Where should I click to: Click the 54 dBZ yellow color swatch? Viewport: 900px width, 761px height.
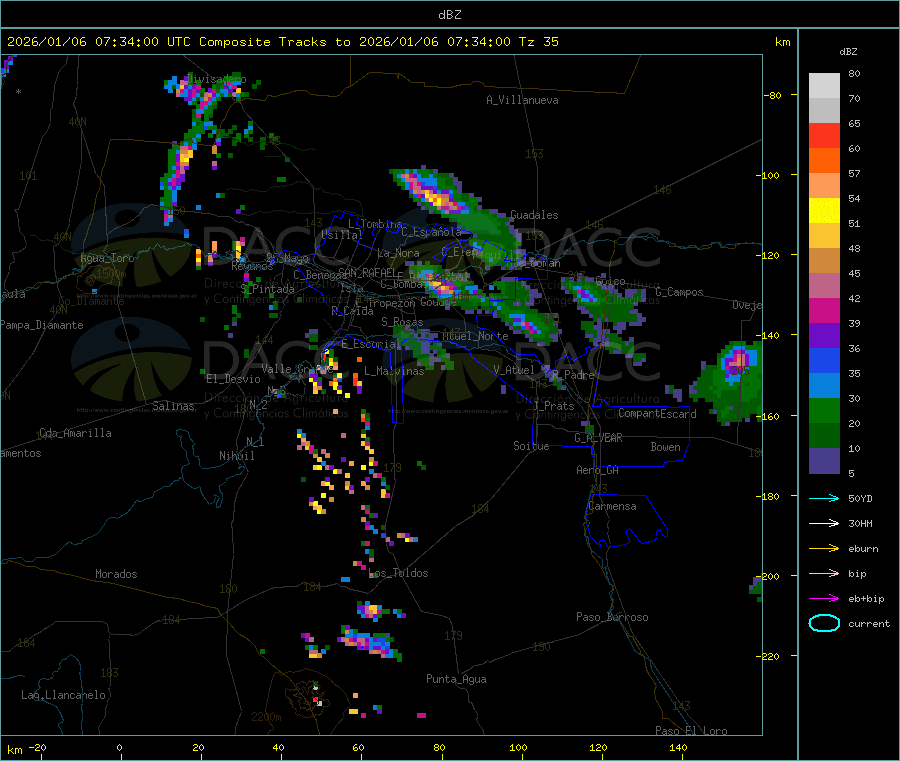824,211
